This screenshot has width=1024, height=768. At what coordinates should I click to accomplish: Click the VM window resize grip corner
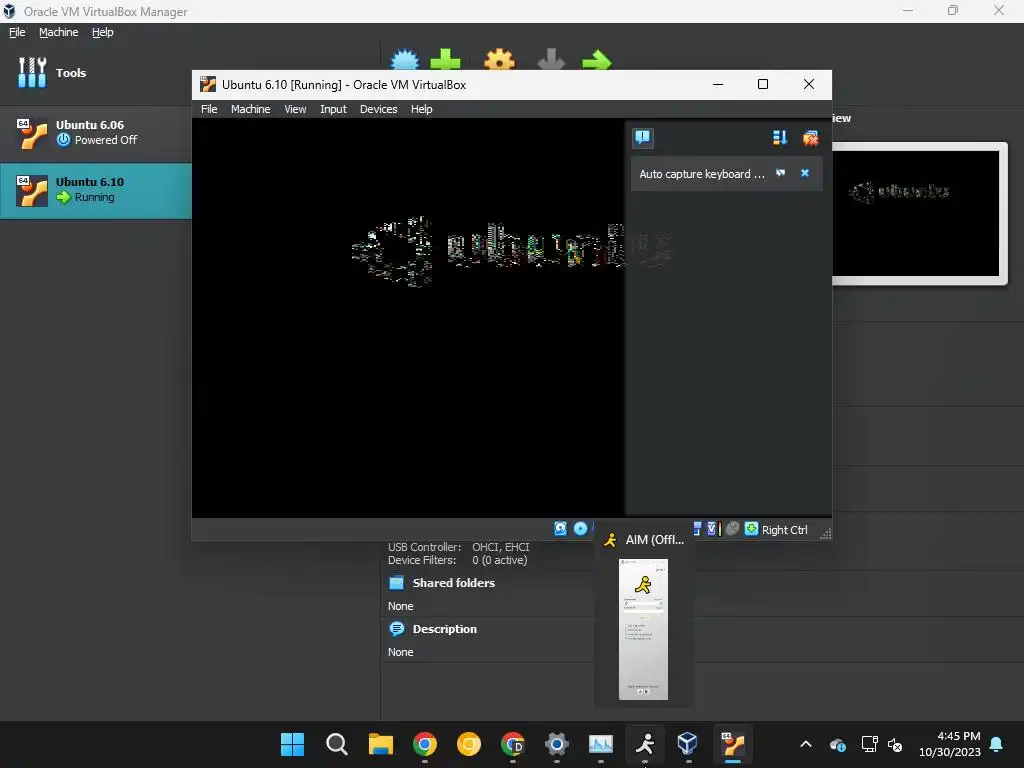[x=825, y=534]
